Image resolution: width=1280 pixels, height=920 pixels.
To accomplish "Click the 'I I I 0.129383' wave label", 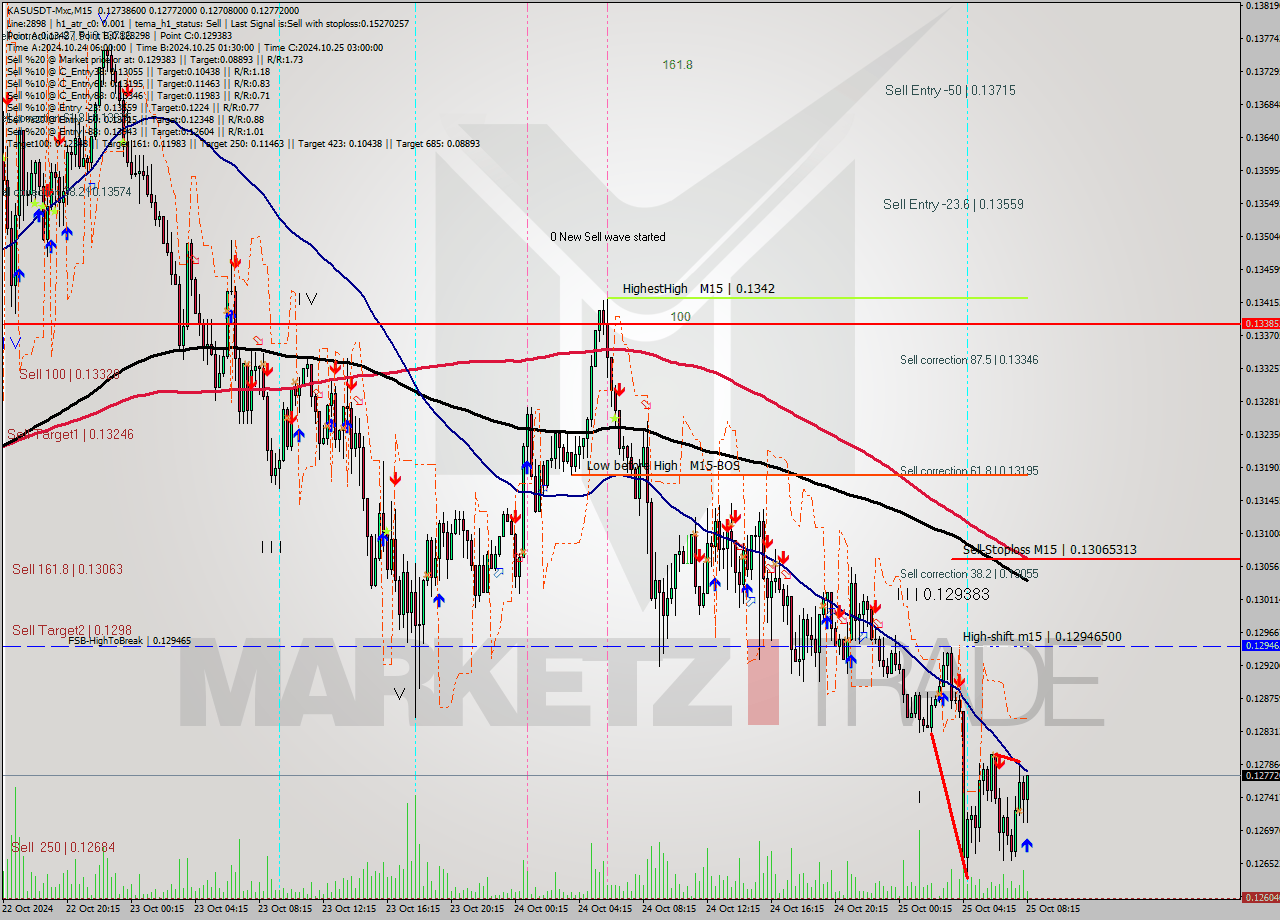I will 943,594.
